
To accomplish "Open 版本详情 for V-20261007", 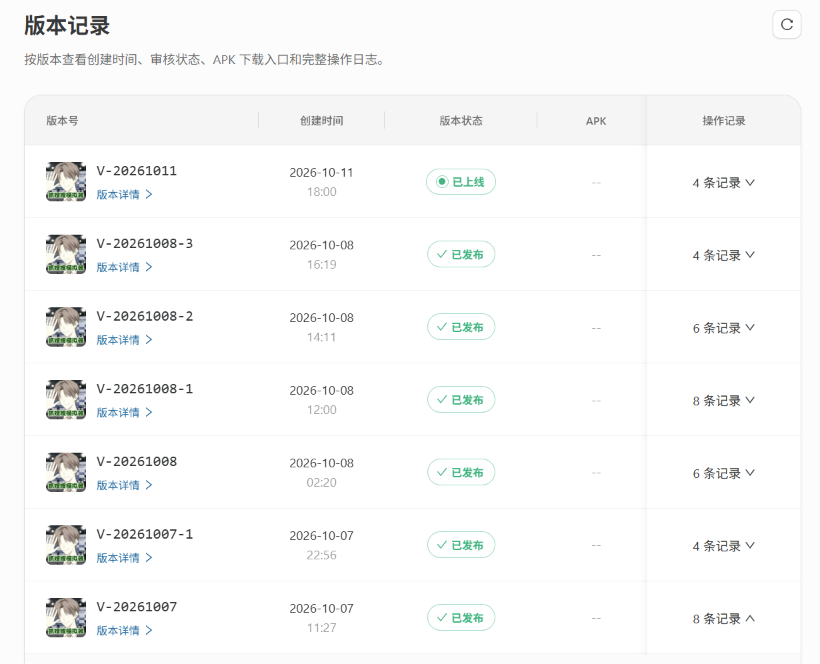I will tap(124, 631).
